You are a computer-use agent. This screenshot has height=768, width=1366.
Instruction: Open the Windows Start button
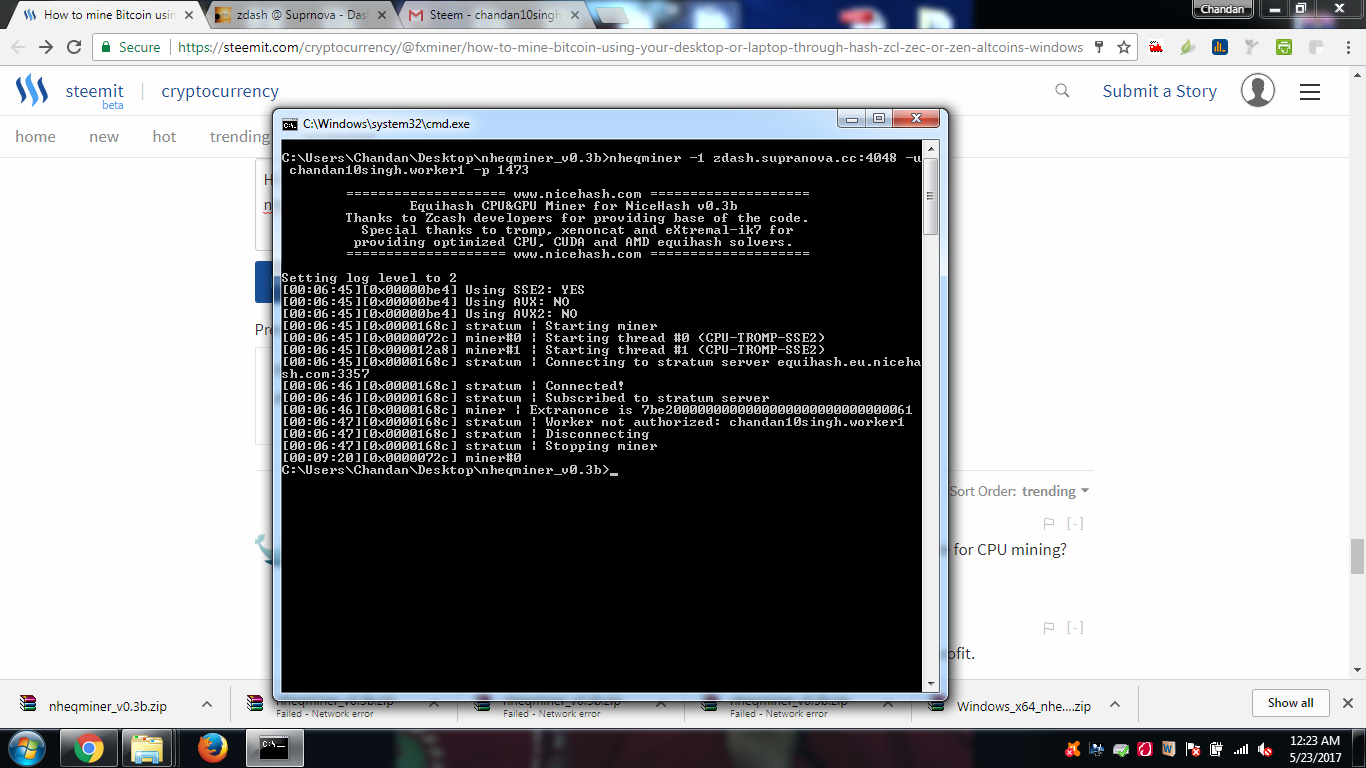tap(27, 748)
